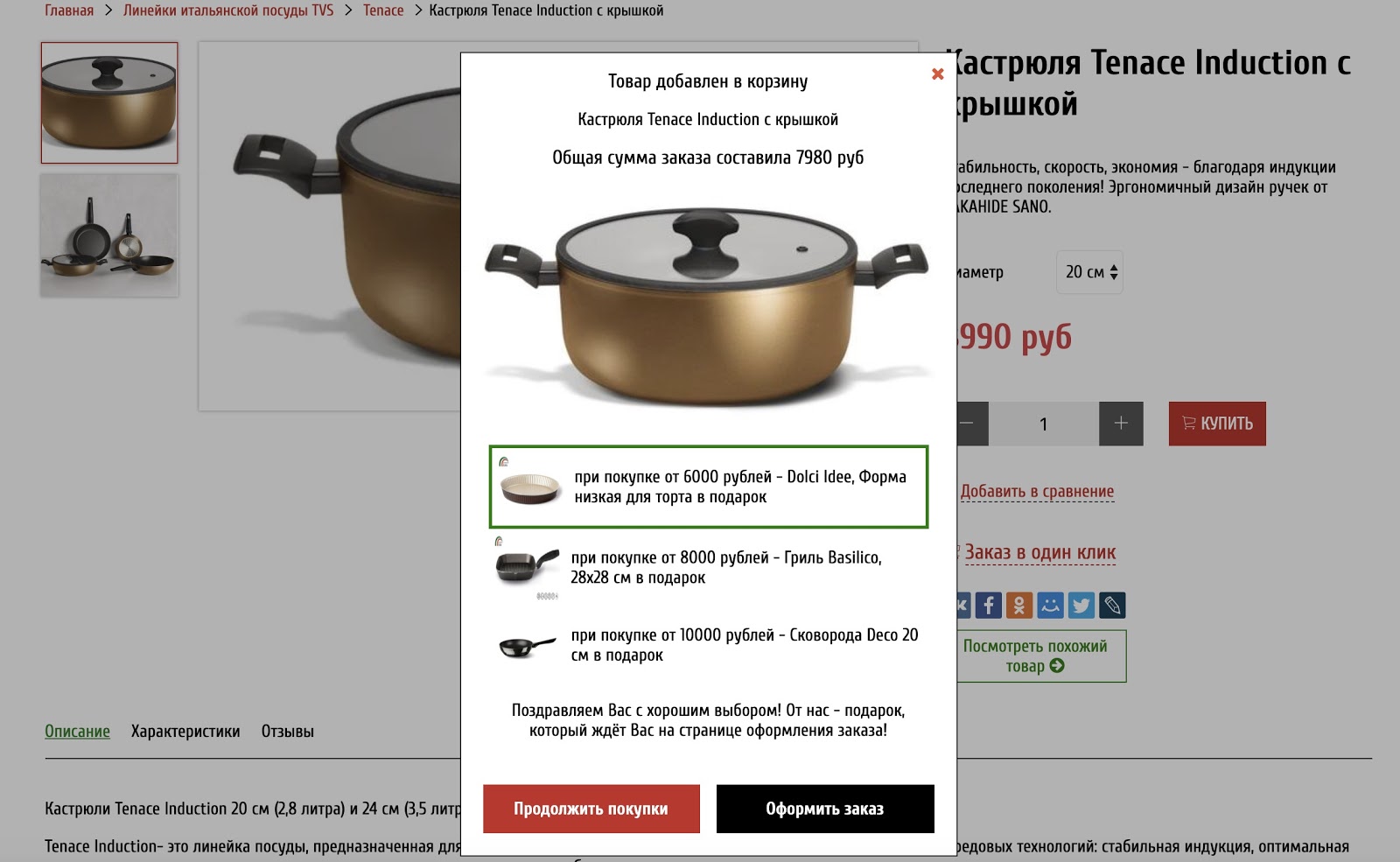The height and width of the screenshot is (862, 1400).
Task: Click the КУПИТЬ cart button
Action: tap(1217, 424)
